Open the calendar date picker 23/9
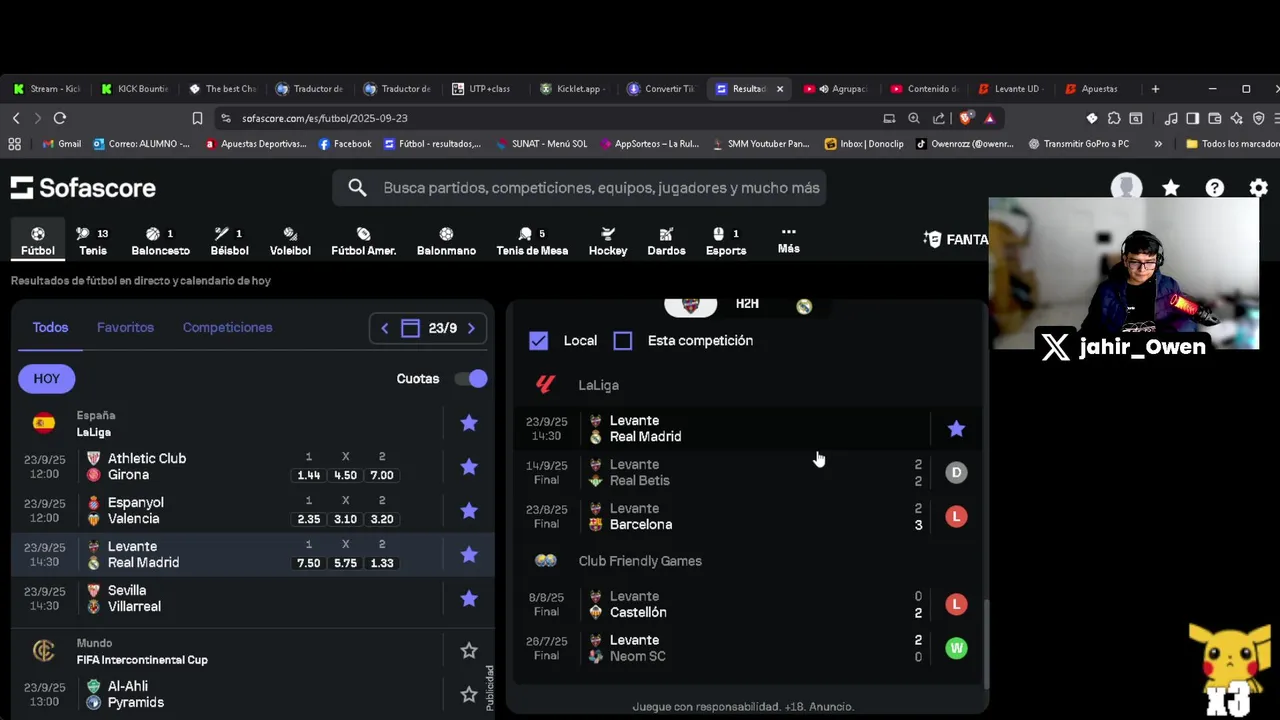 428,328
